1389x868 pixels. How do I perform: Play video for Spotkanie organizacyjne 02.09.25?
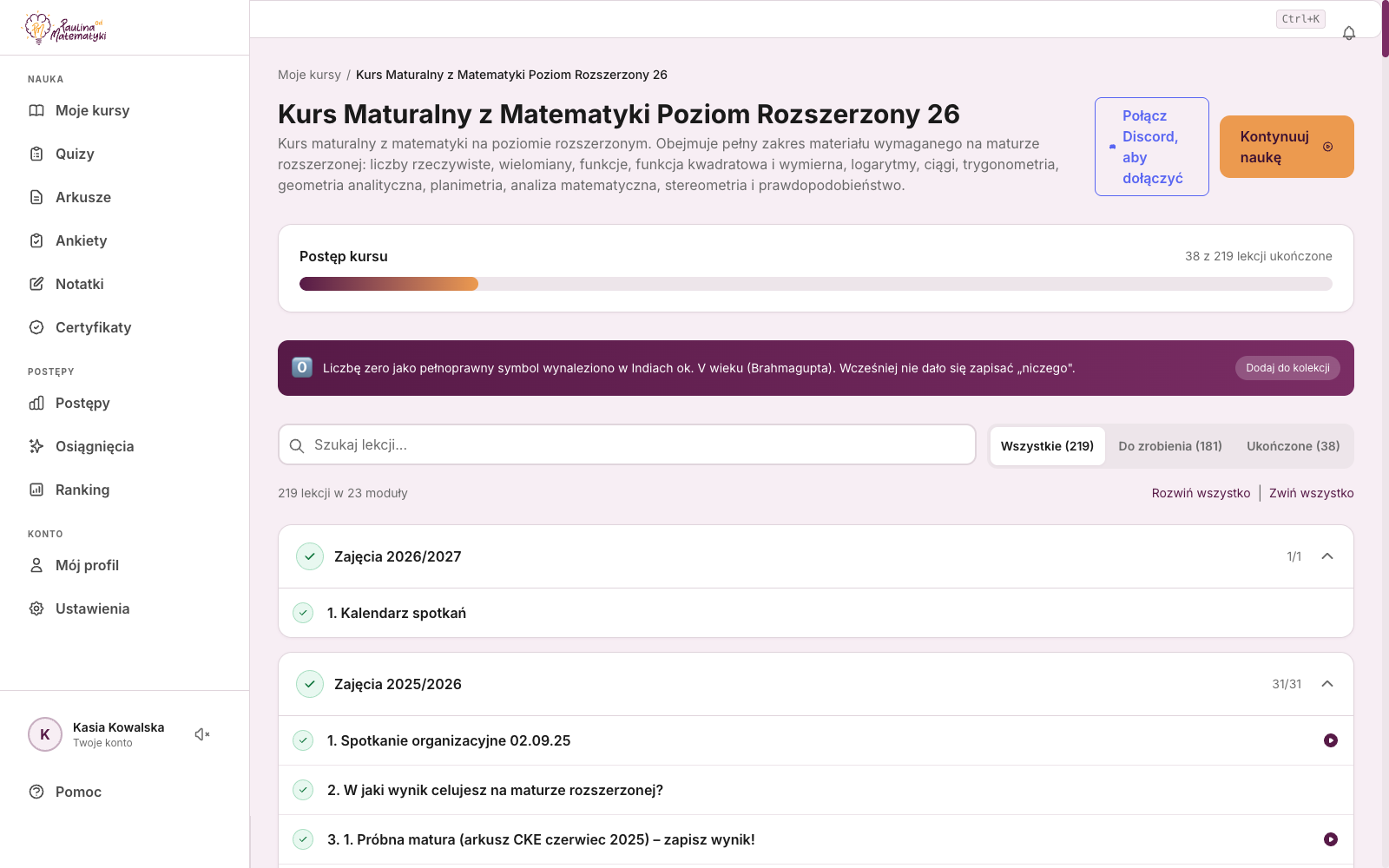[1331, 740]
